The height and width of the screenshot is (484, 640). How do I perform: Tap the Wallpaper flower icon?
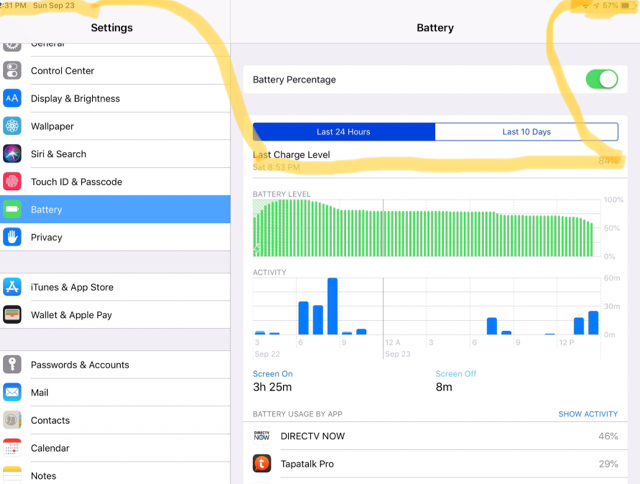click(x=12, y=126)
